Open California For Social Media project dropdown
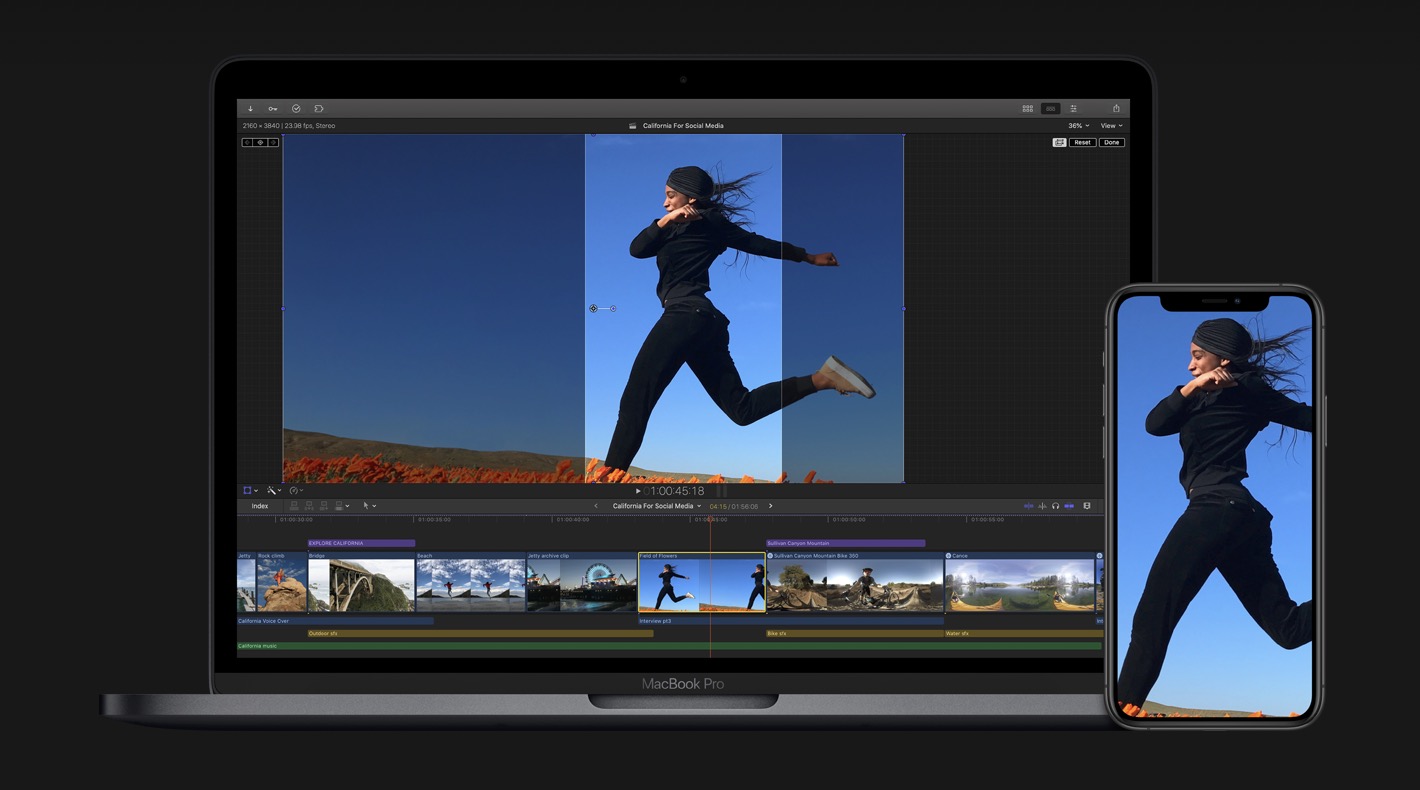This screenshot has height=790, width=1420. pyautogui.click(x=657, y=506)
